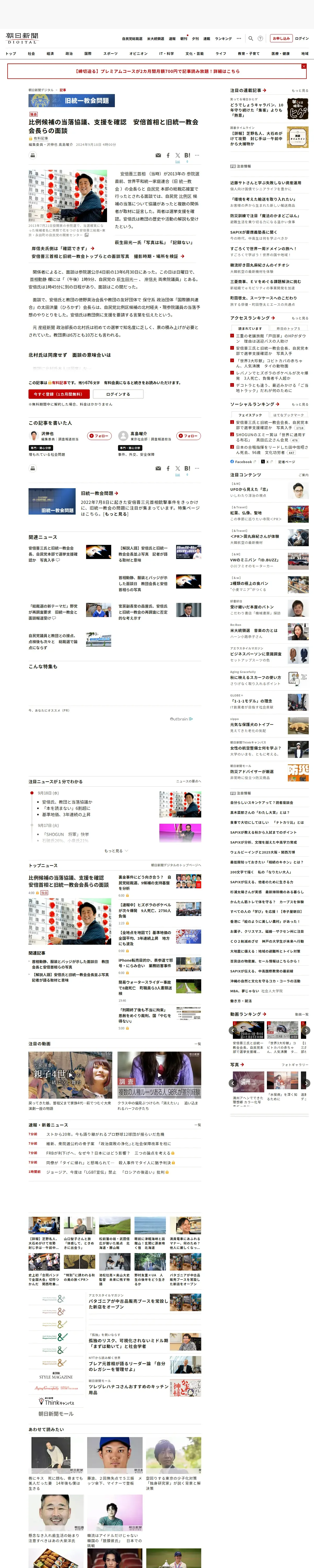Follow writer 高島曜介
The width and height of the screenshot is (314, 1568).
[188, 436]
